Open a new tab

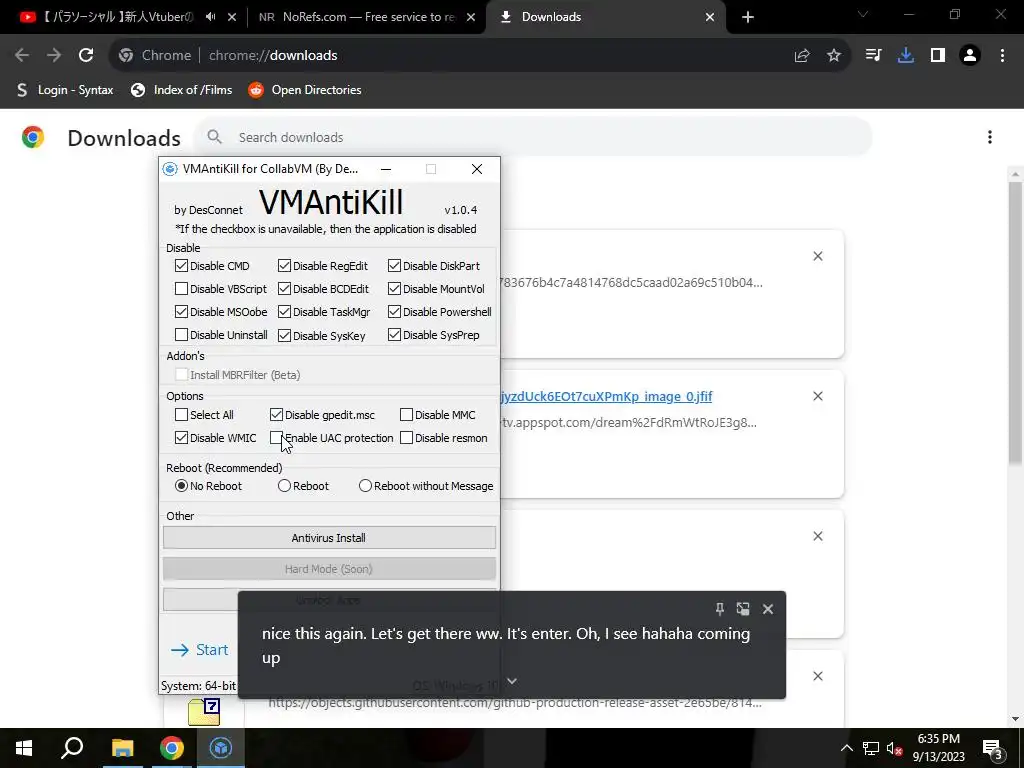point(748,17)
